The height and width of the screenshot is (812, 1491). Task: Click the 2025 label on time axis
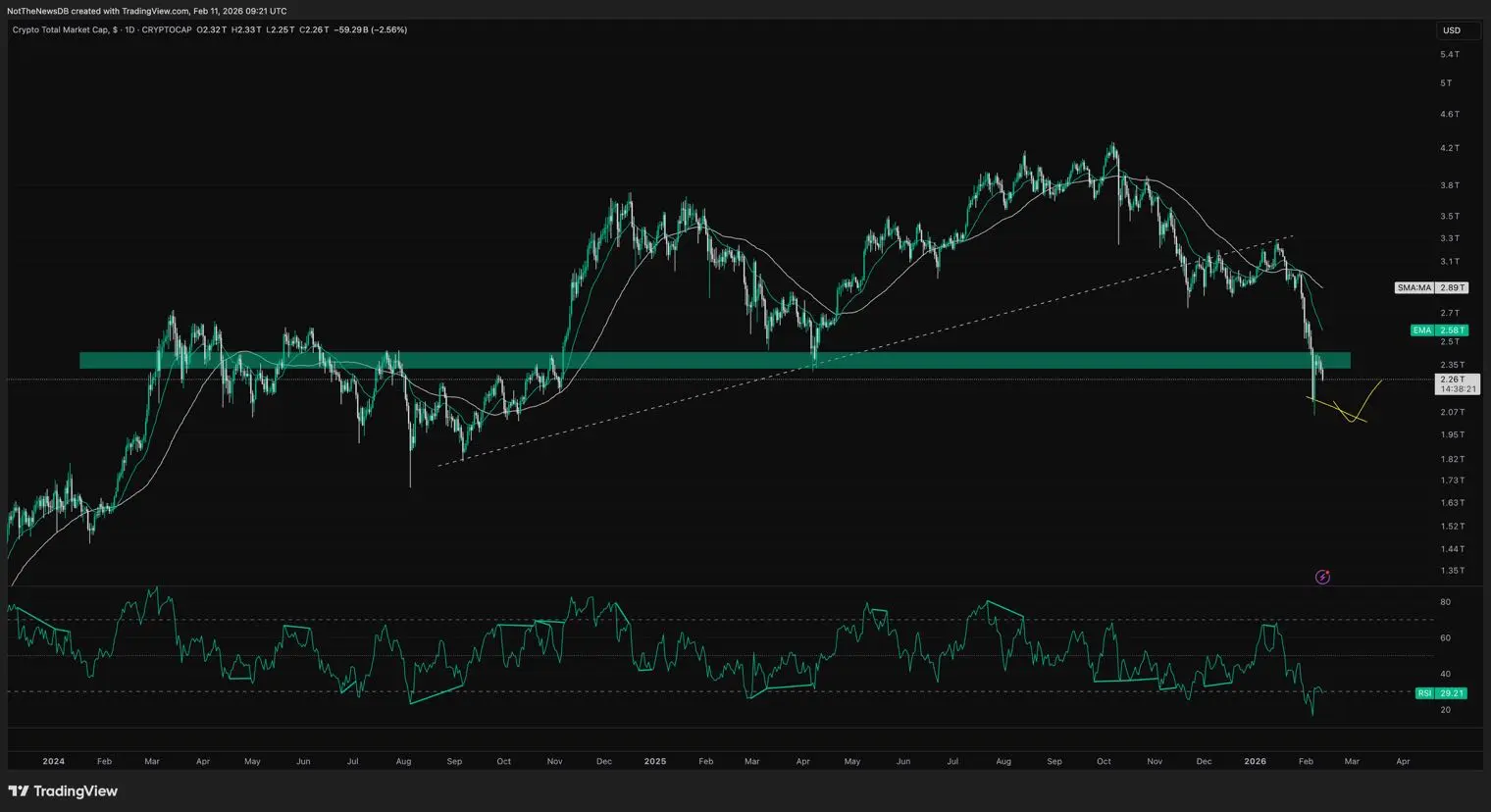coord(654,761)
